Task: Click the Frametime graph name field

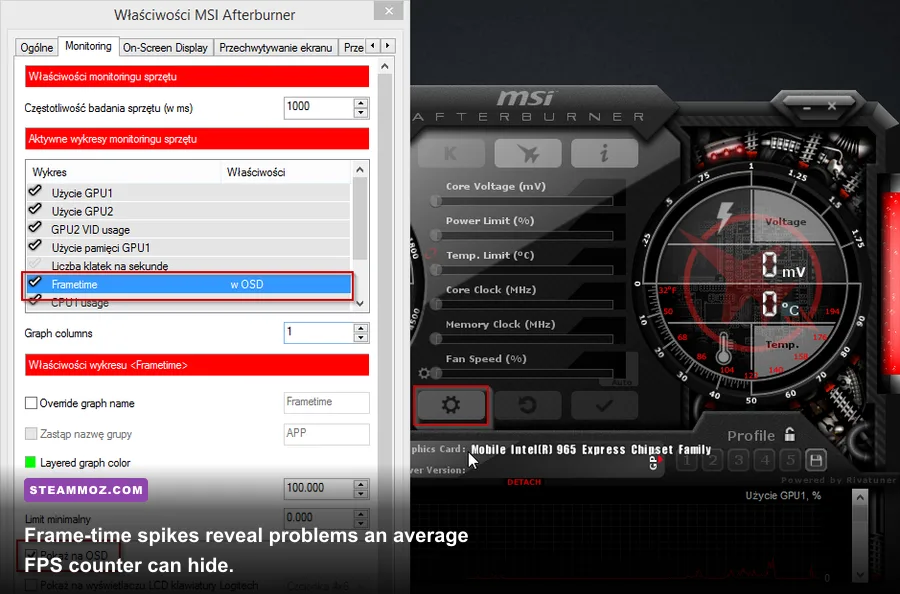Action: click(327, 402)
